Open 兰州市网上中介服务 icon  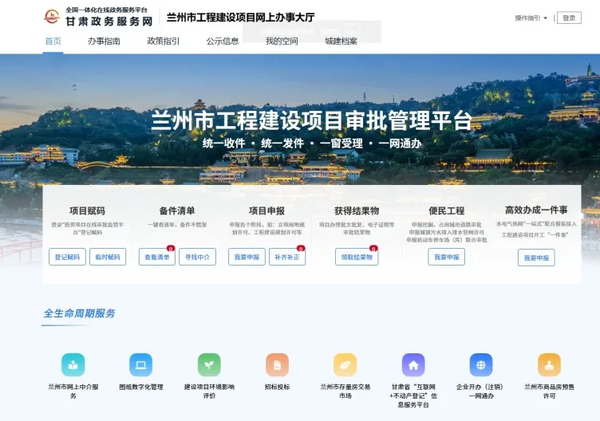[x=73, y=364]
